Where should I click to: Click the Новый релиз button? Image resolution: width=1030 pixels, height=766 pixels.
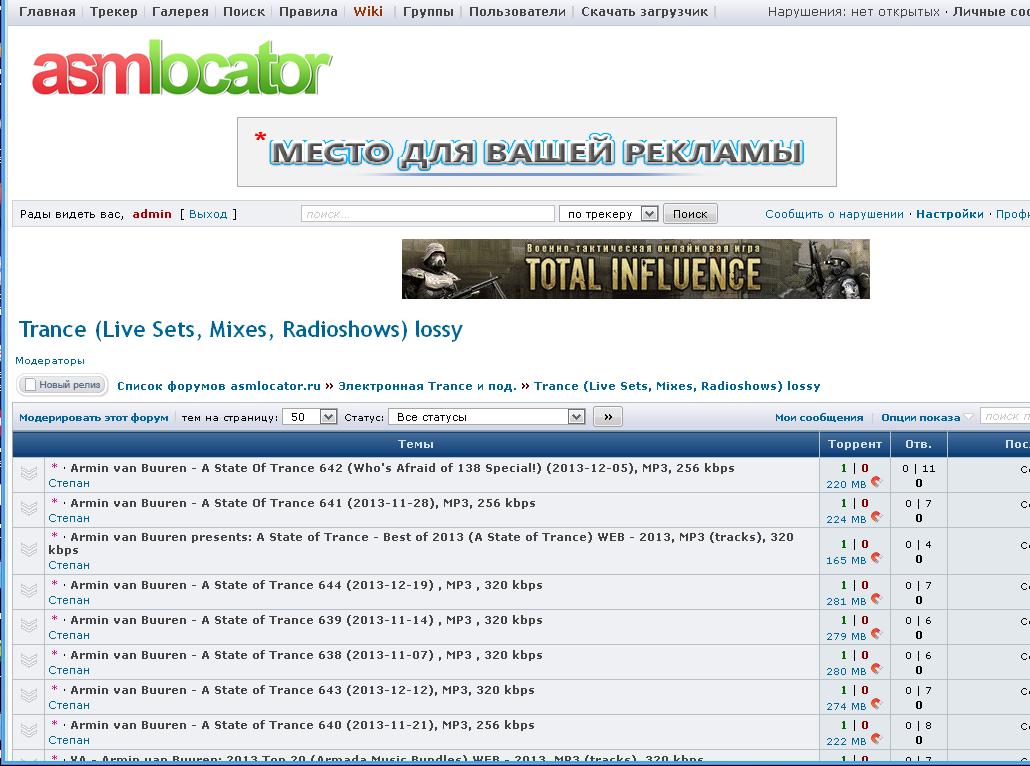coord(61,385)
